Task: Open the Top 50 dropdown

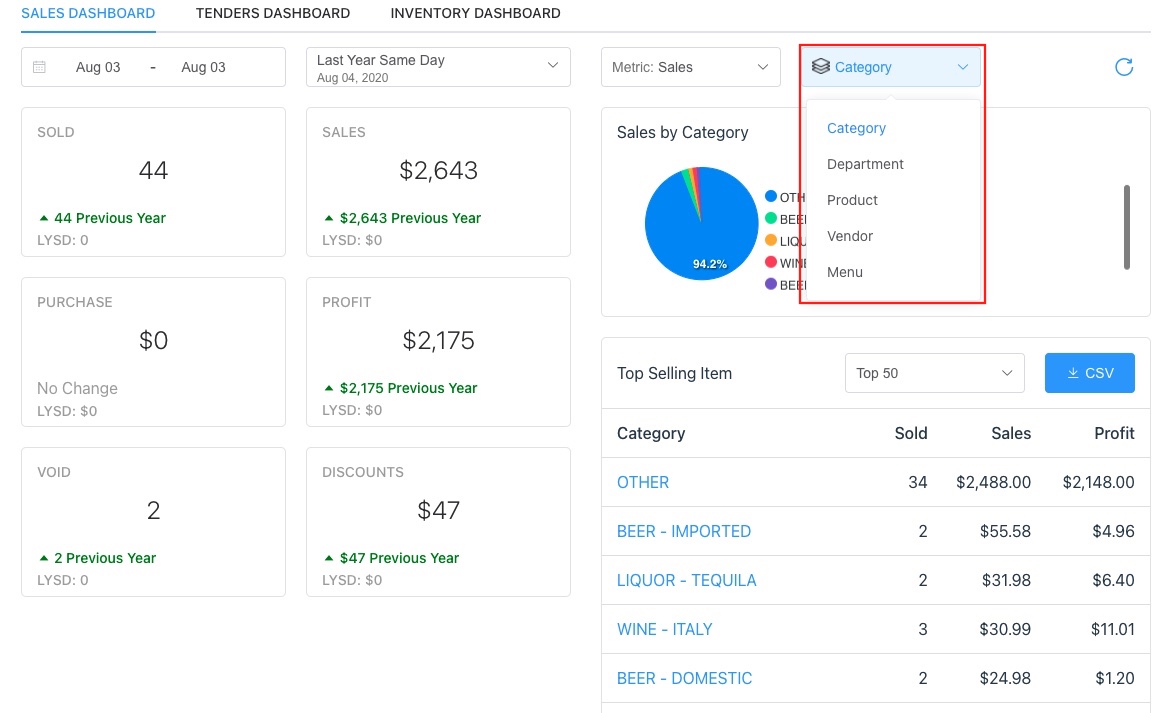Action: tap(934, 373)
